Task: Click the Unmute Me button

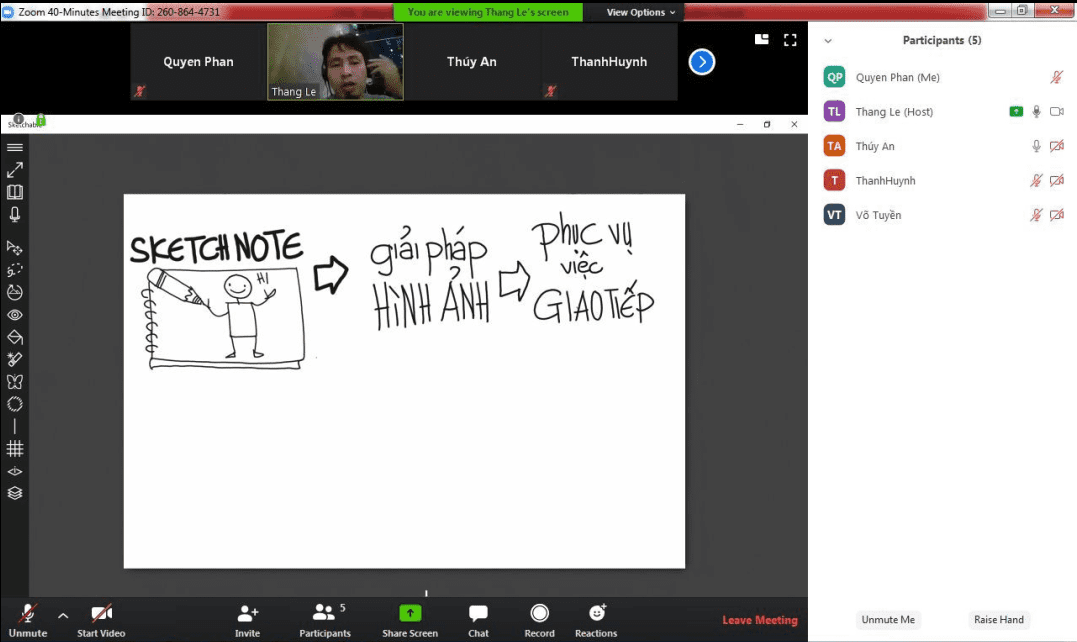Action: coord(887,620)
